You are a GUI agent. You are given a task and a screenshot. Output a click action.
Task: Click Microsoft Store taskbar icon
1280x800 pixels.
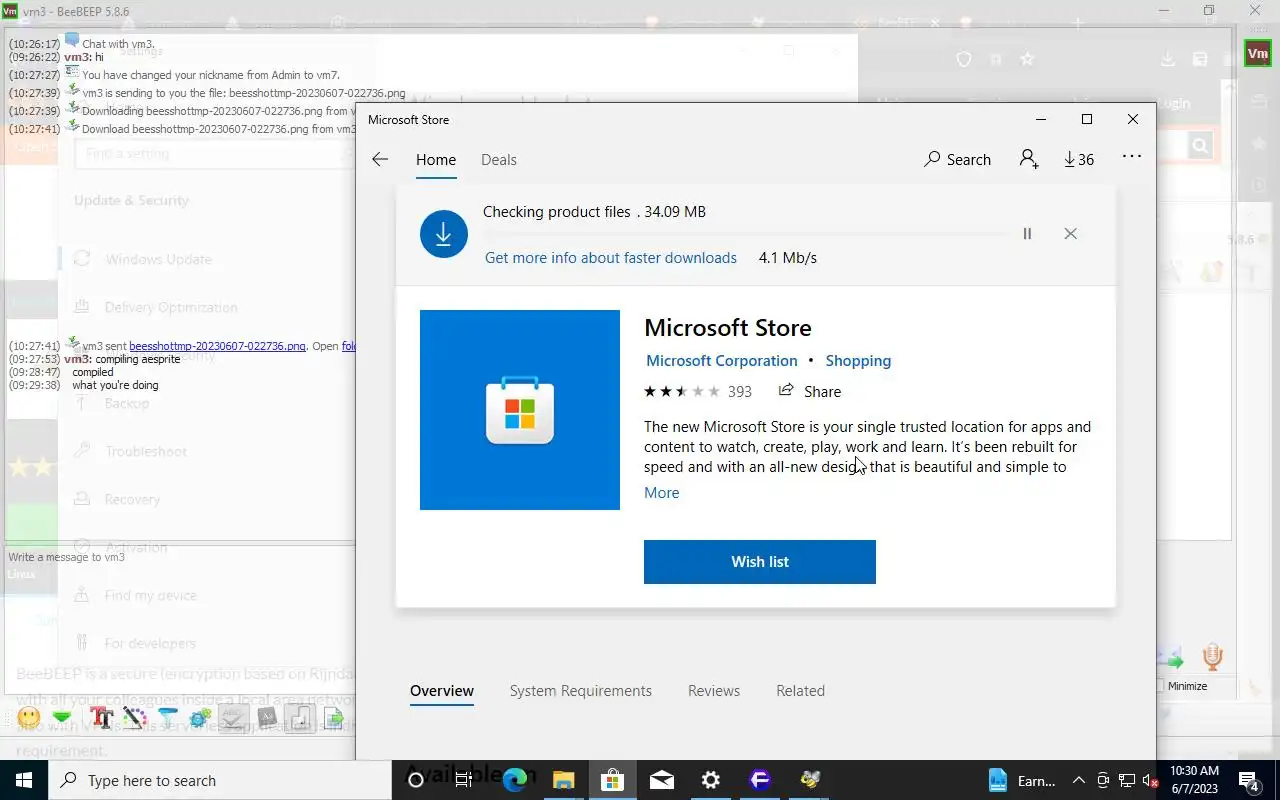pos(612,780)
